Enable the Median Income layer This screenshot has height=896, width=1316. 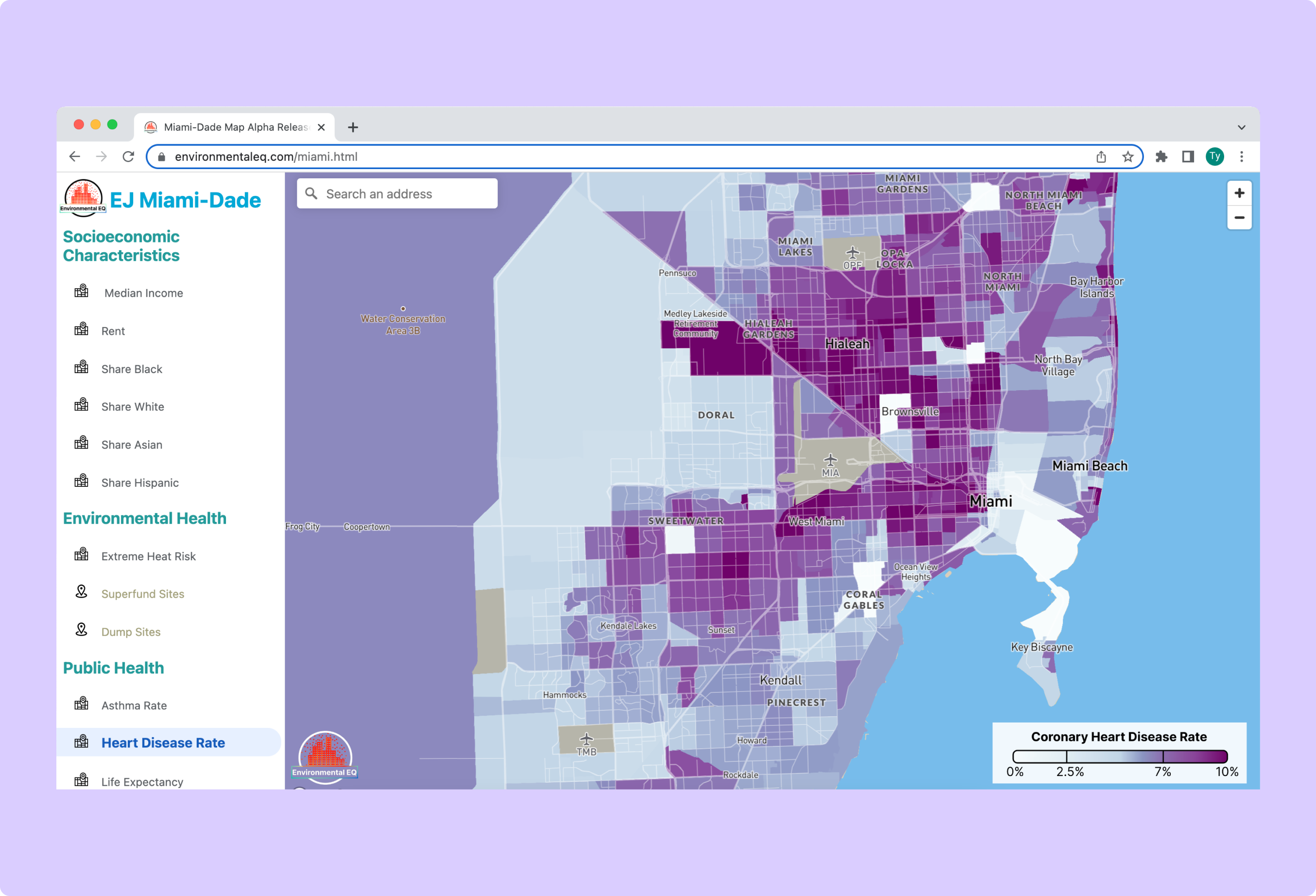pos(143,293)
